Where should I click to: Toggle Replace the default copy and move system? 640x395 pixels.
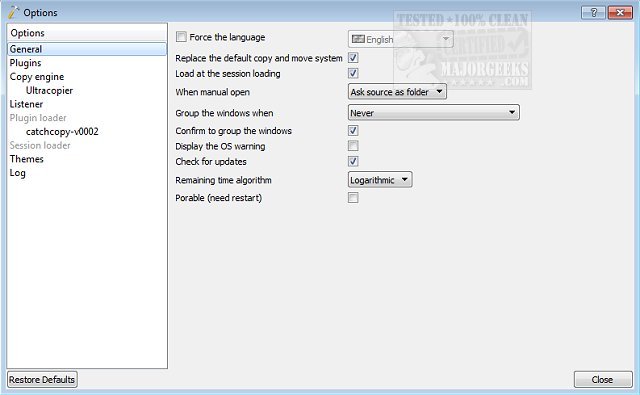353,58
